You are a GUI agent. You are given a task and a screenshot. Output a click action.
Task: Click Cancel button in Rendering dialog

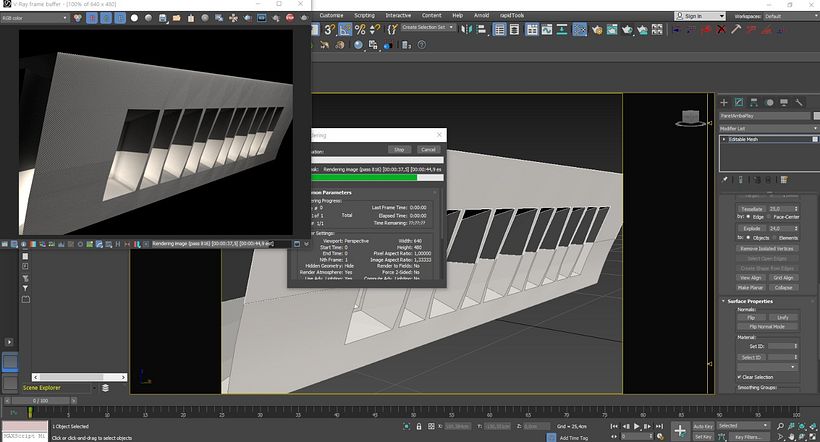pos(428,150)
